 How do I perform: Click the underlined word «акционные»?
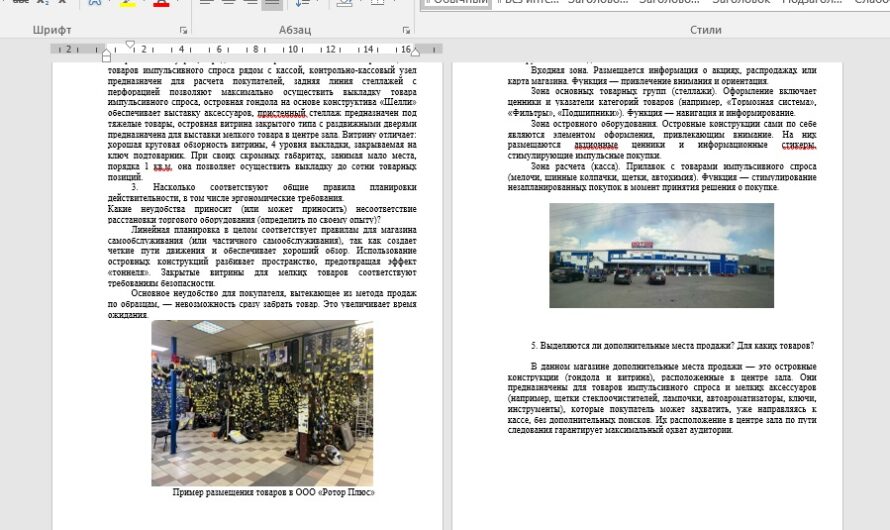(595, 145)
